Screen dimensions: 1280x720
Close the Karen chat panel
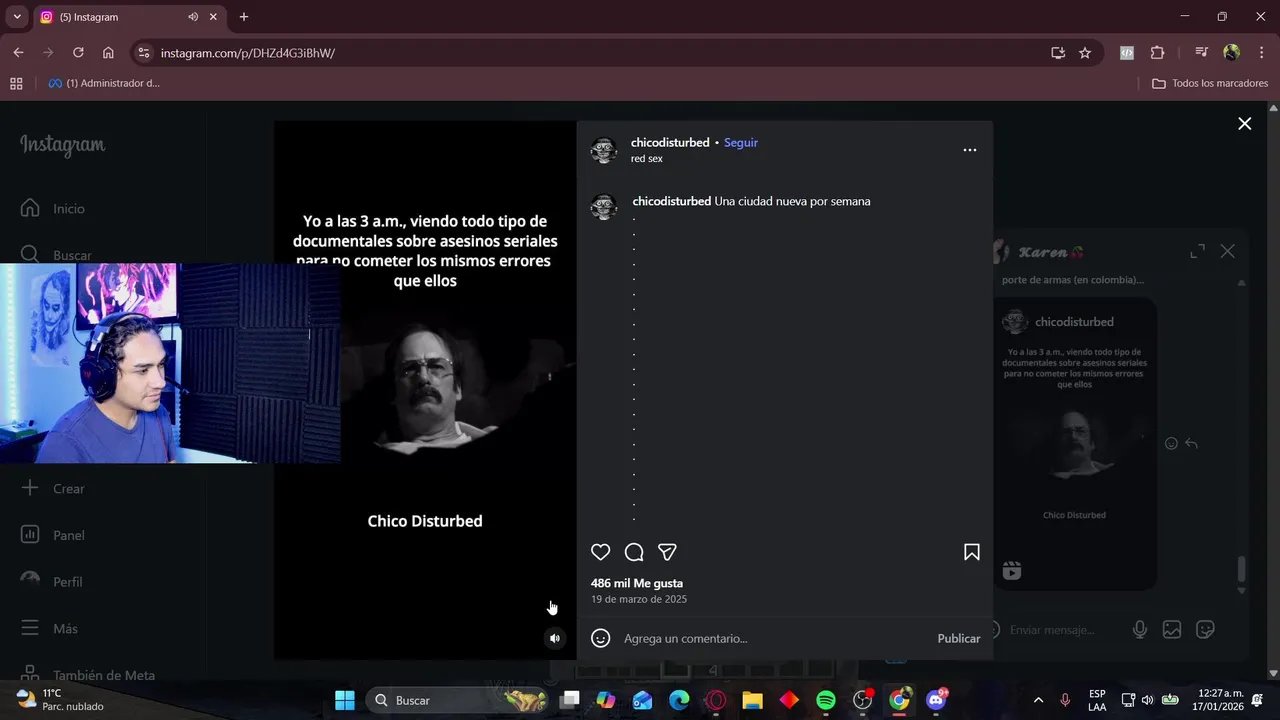pos(1227,252)
